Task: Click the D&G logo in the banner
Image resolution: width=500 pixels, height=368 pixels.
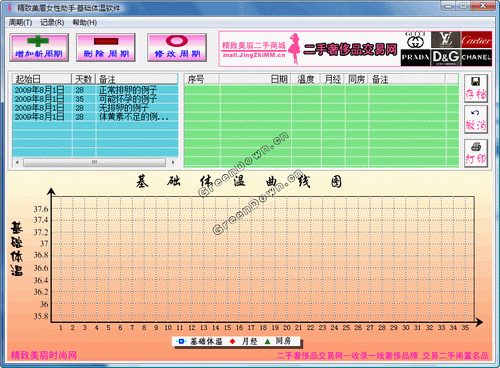Action: pyautogui.click(x=445, y=58)
